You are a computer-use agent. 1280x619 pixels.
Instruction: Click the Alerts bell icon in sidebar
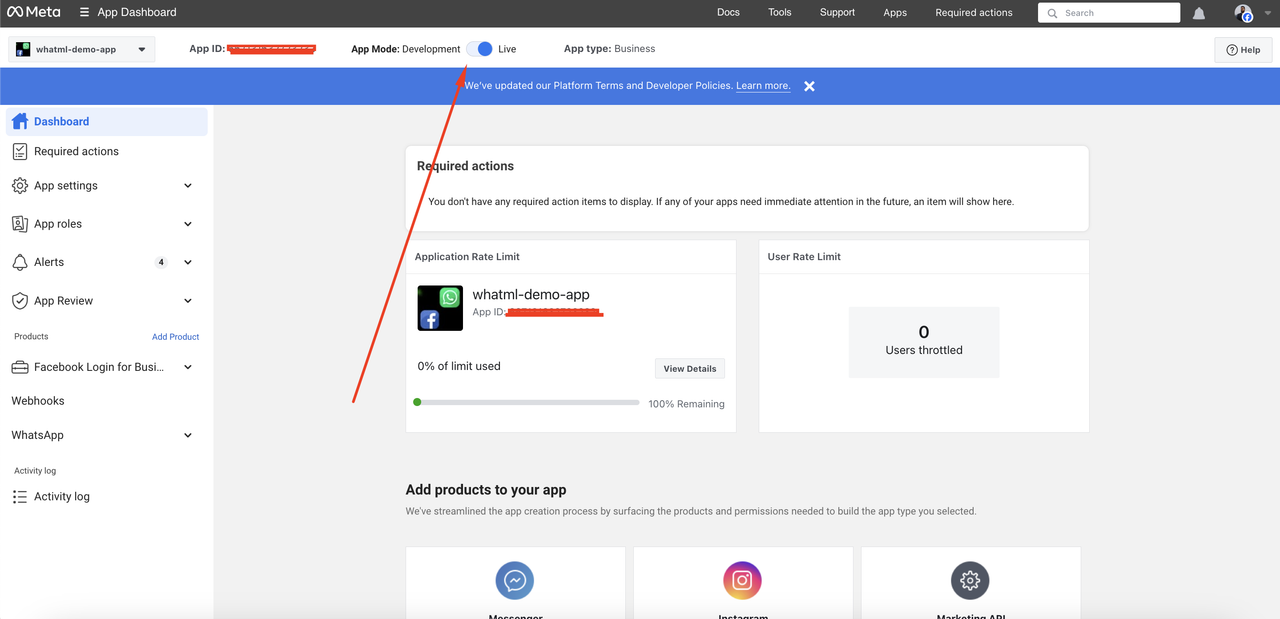(x=19, y=262)
